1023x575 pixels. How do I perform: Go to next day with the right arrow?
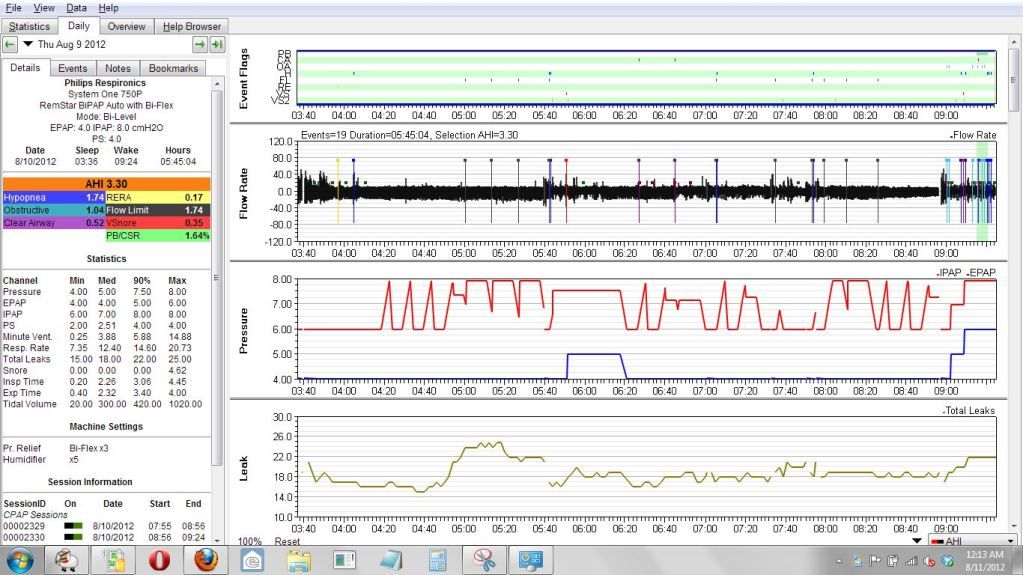click(x=200, y=44)
